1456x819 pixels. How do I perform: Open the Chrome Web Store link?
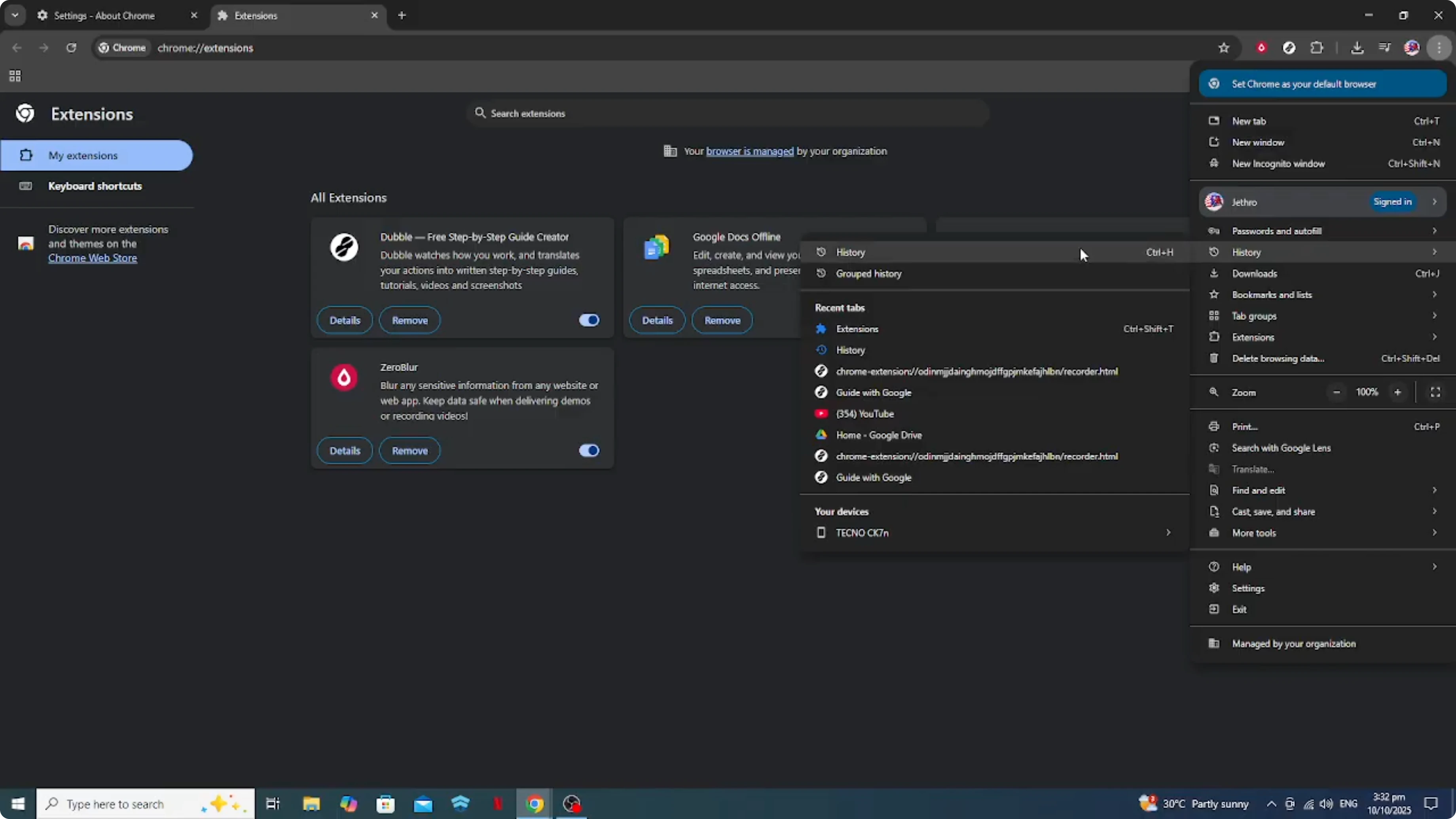(x=93, y=258)
